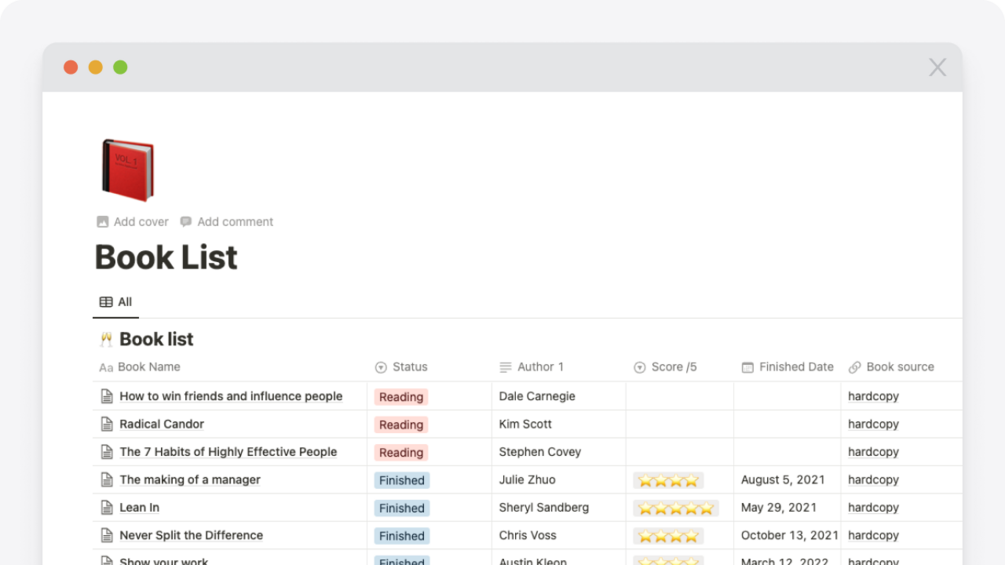Click the select icon in Score /5 header

tap(640, 367)
